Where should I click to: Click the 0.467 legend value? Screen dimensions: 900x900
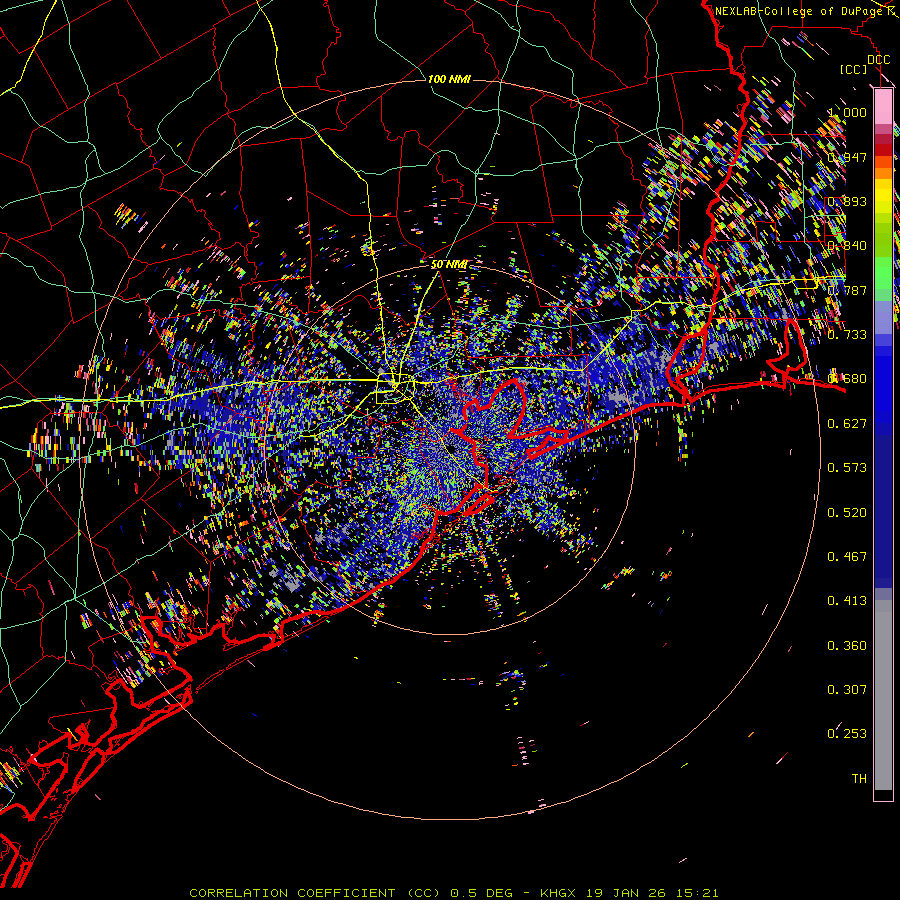847,557
